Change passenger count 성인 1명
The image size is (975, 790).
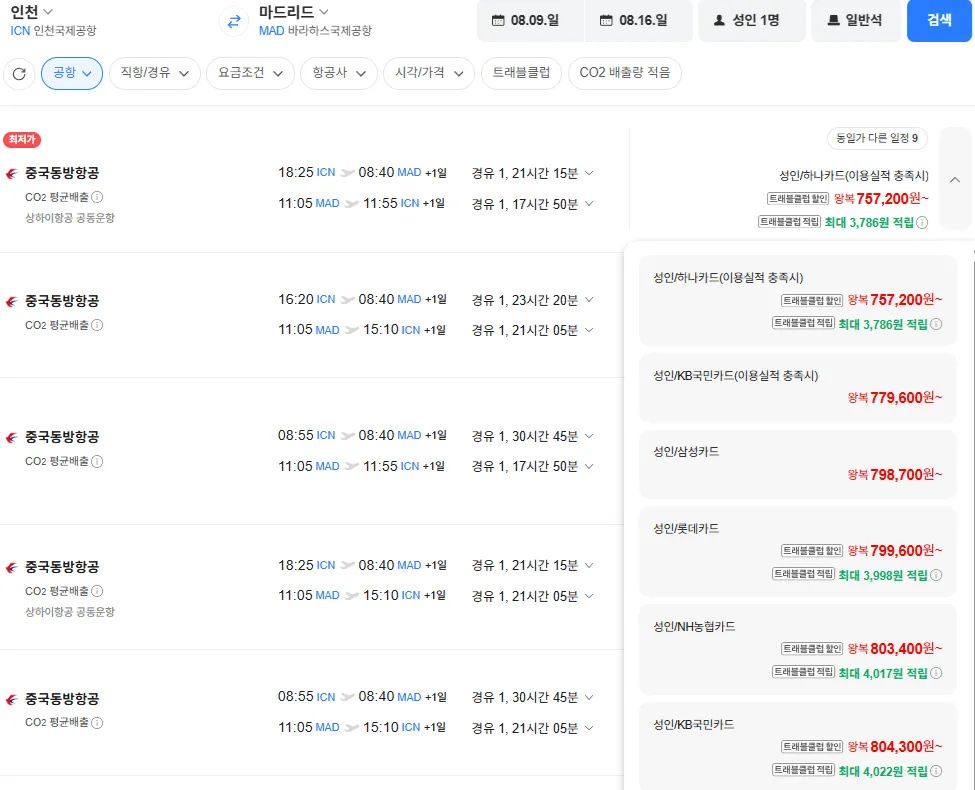[x=752, y=21]
